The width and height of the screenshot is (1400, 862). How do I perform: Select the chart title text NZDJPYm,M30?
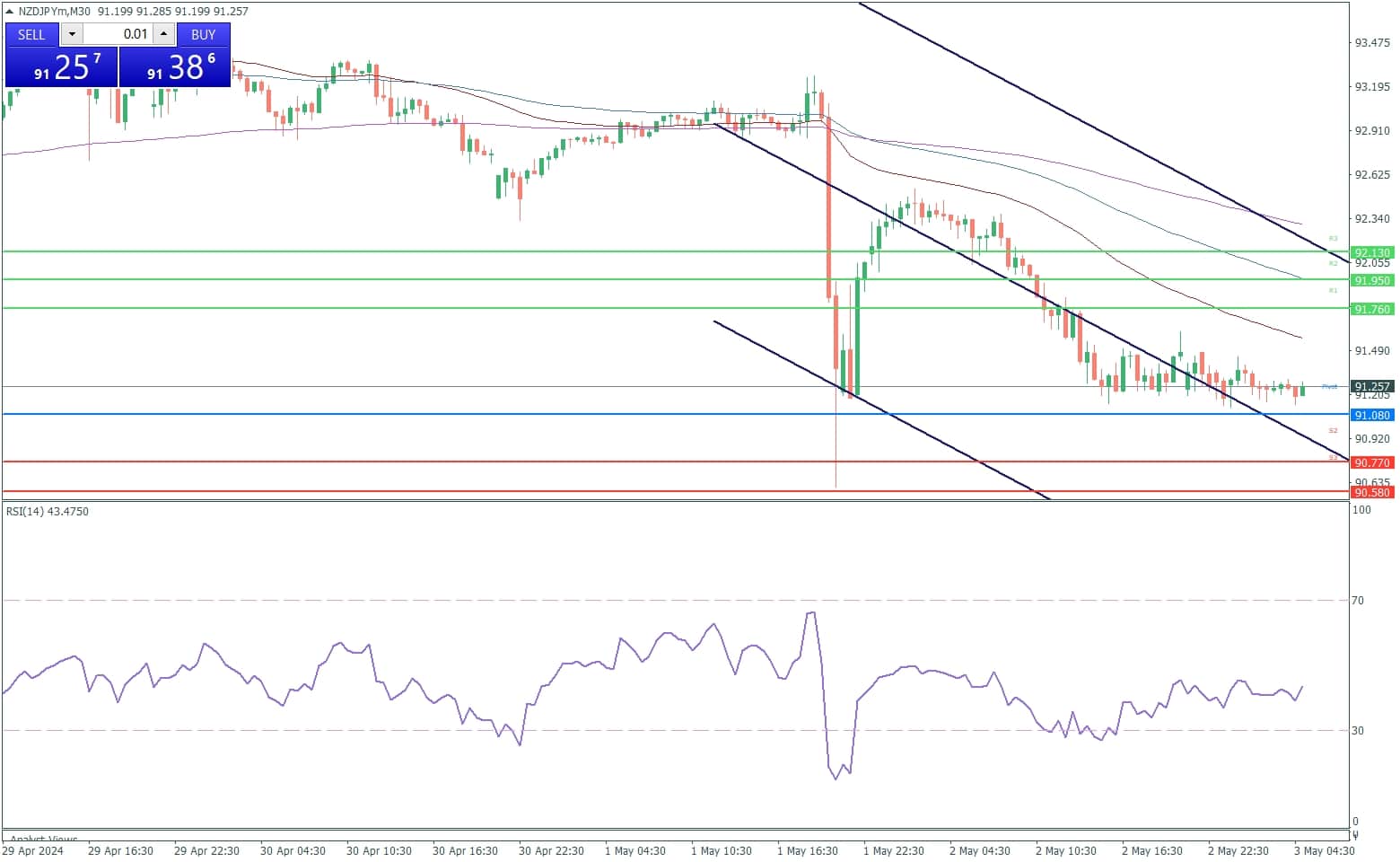point(55,12)
